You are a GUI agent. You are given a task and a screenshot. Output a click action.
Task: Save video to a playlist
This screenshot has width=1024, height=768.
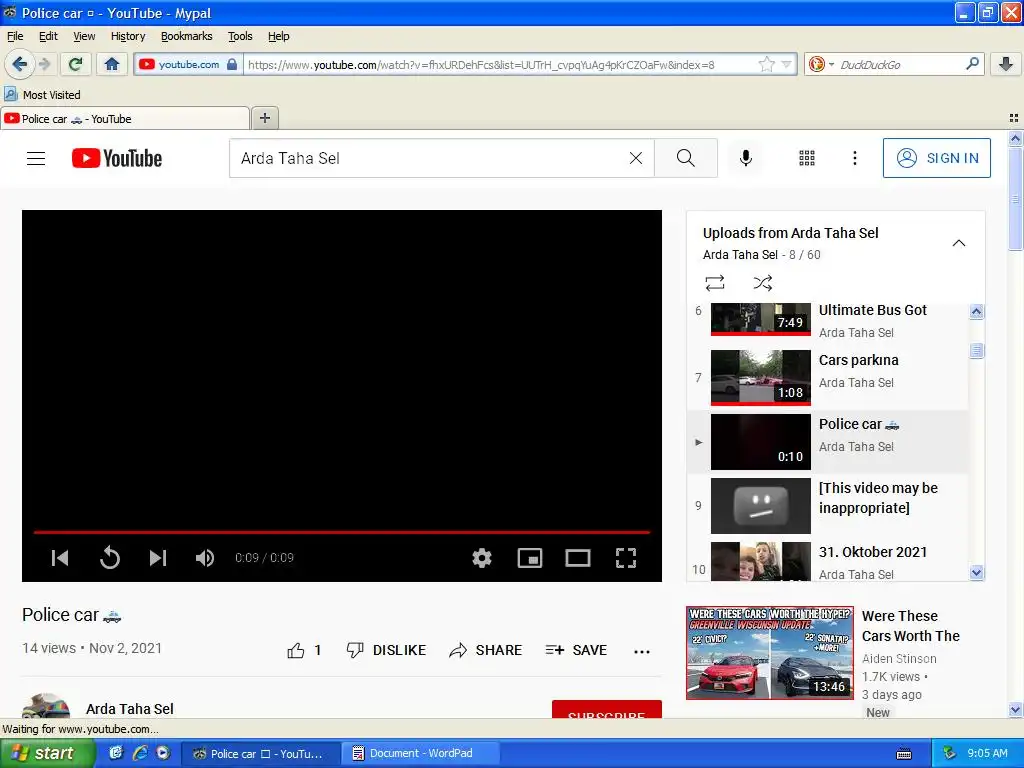point(576,650)
